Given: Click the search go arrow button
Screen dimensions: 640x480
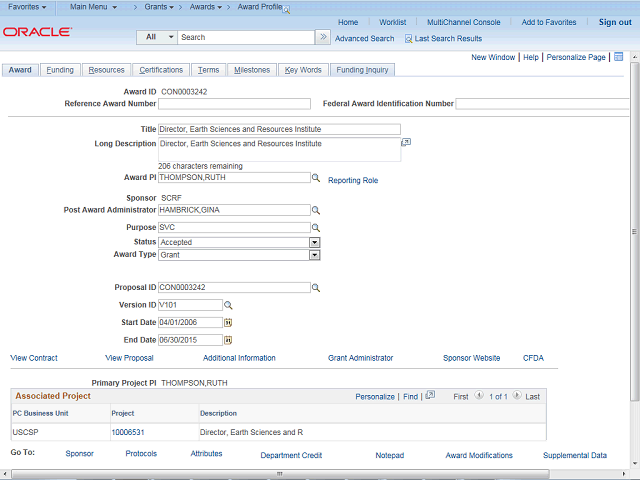Looking at the screenshot, I should [x=322, y=37].
